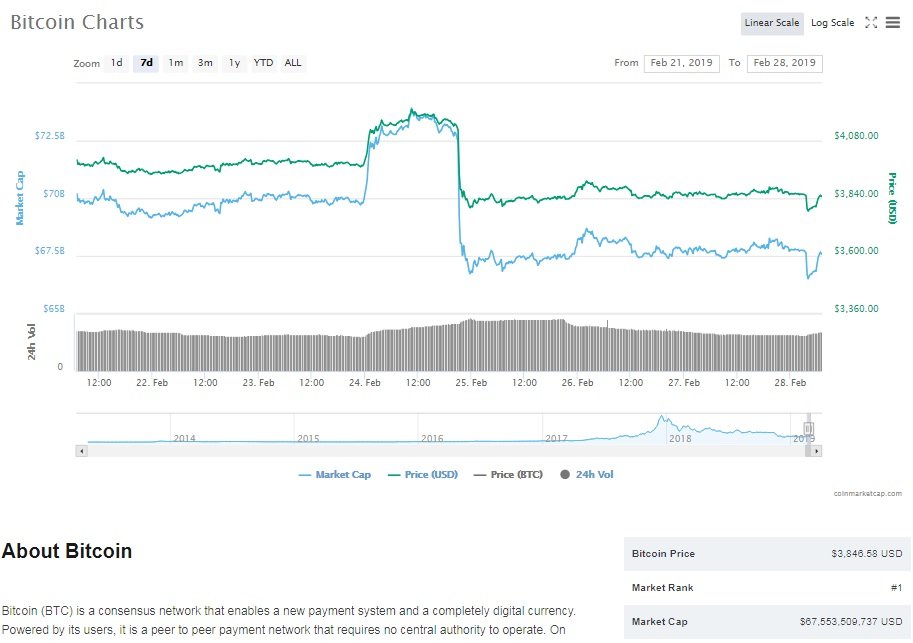Screen dimensions: 913x643
Task: Edit the To date field
Action: click(x=784, y=63)
